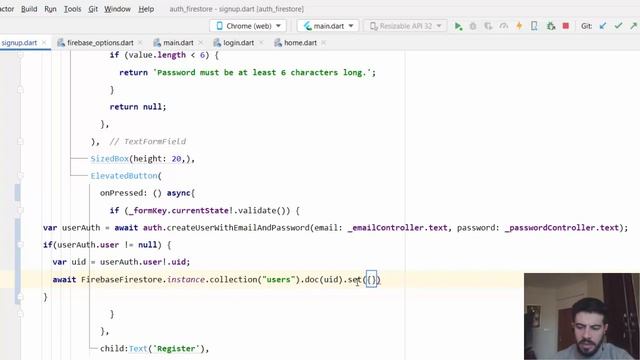Click the SizedBox widget name in code
Viewport: 640px width, 360px height.
click(x=109, y=159)
